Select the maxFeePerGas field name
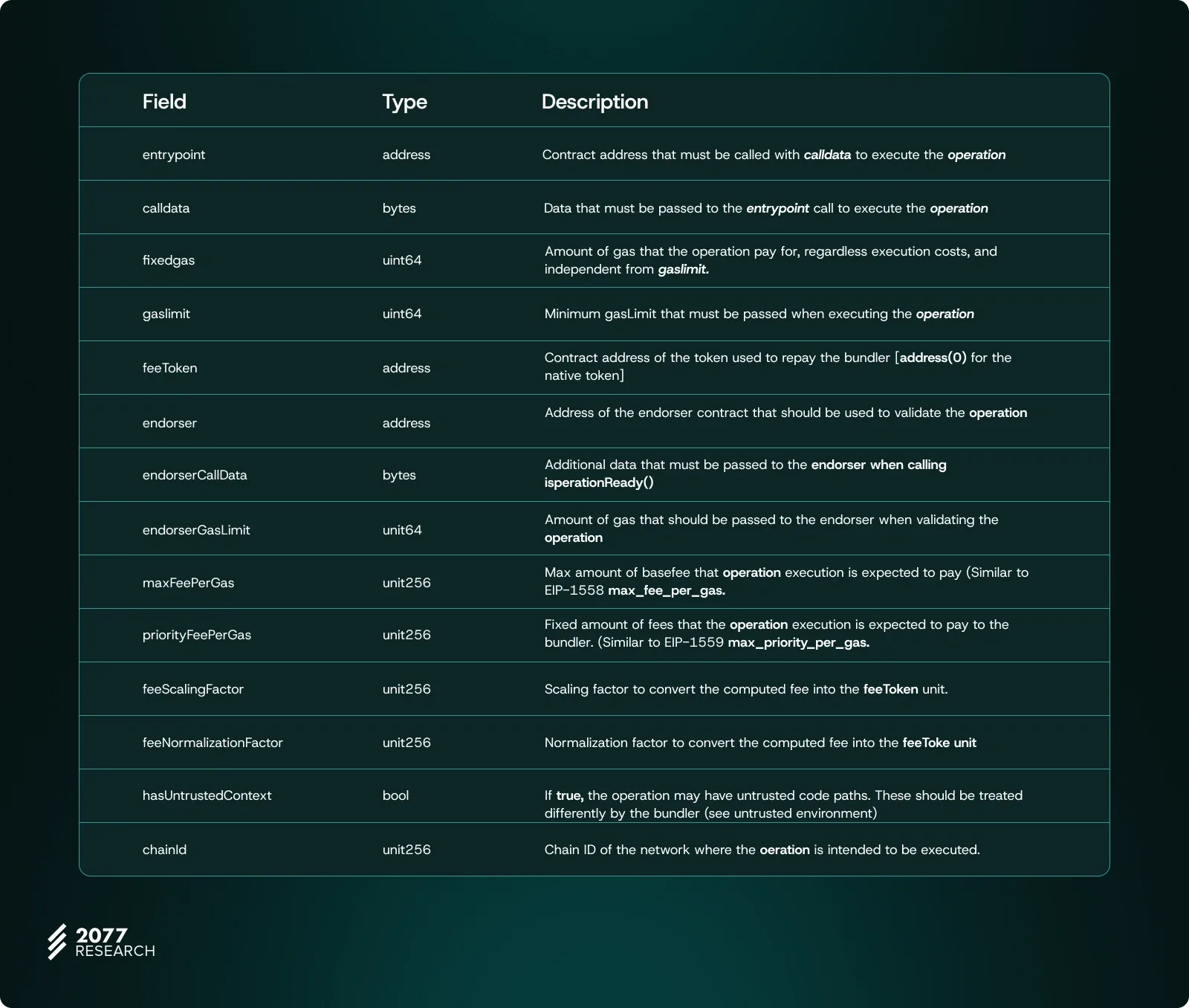The width and height of the screenshot is (1189, 1008). point(188,583)
